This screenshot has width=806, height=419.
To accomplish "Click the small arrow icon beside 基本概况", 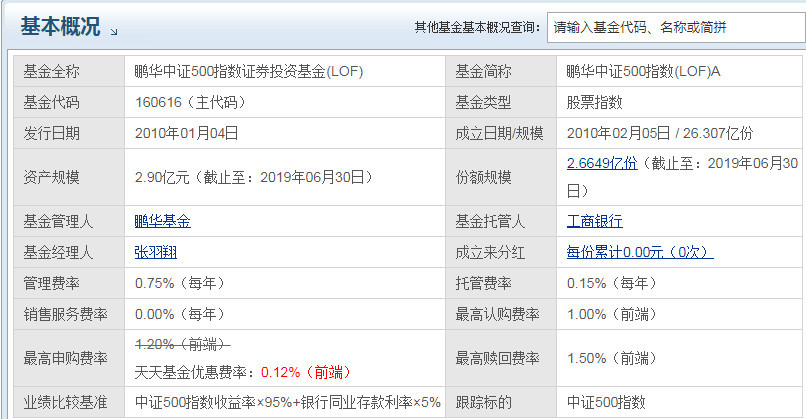I will [114, 32].
